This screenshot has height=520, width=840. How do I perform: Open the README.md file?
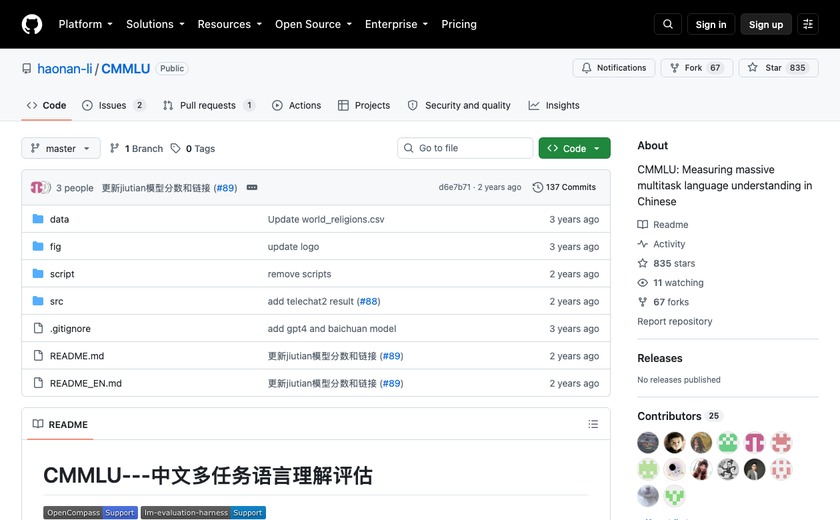[x=77, y=356]
